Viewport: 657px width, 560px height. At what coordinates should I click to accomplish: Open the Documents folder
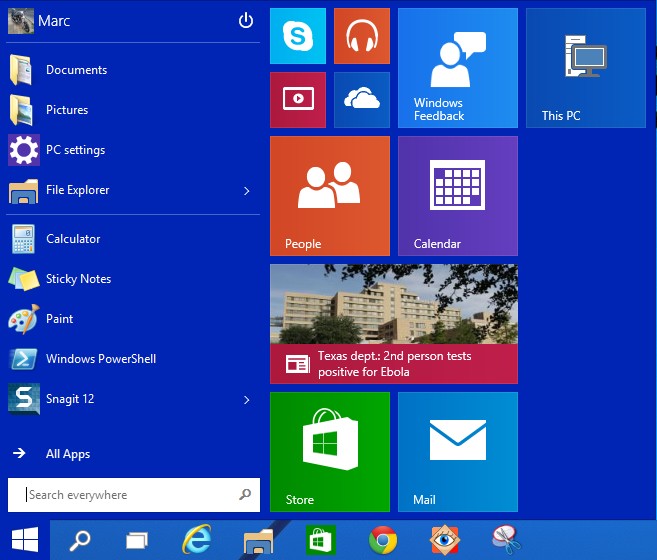pos(133,70)
